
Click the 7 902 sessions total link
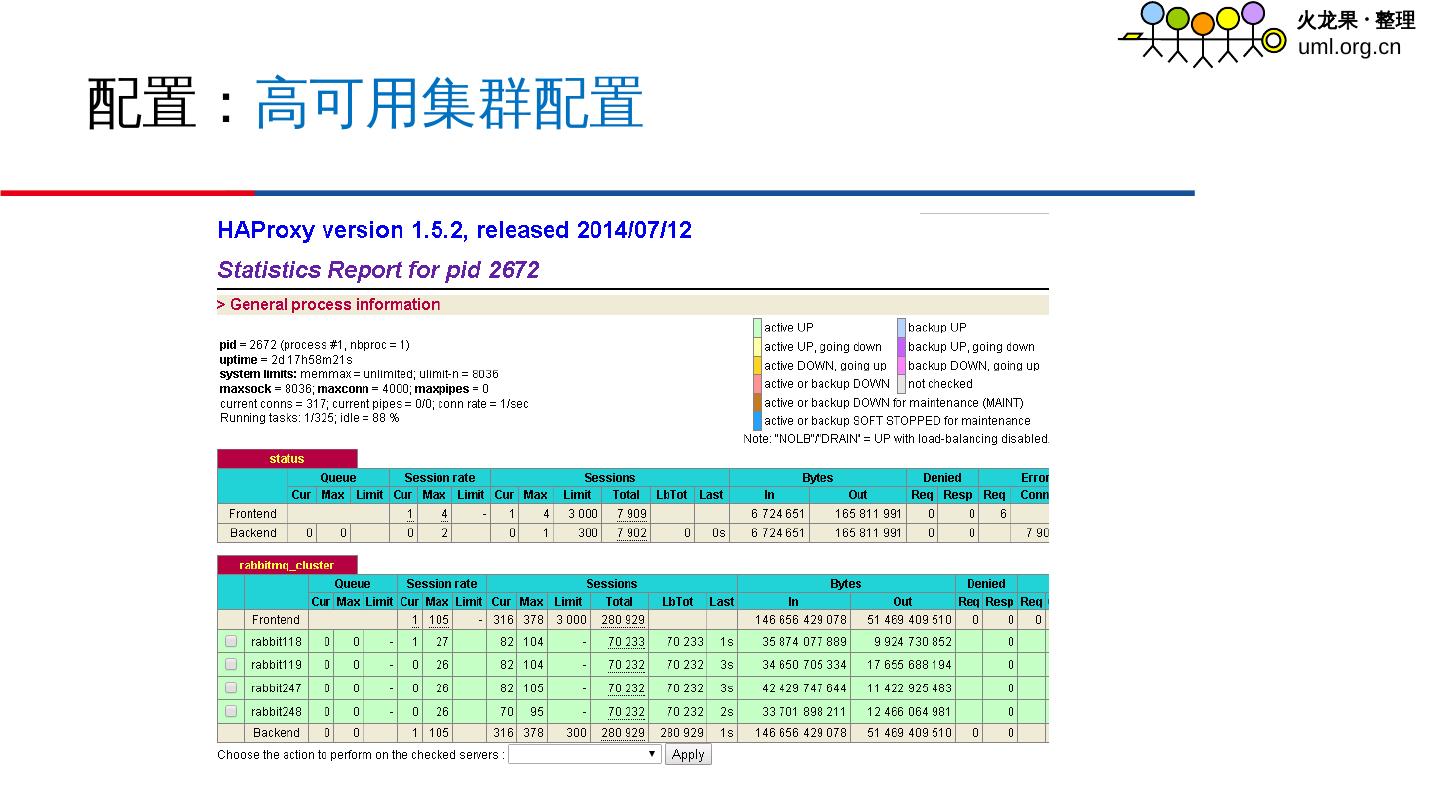tap(631, 533)
